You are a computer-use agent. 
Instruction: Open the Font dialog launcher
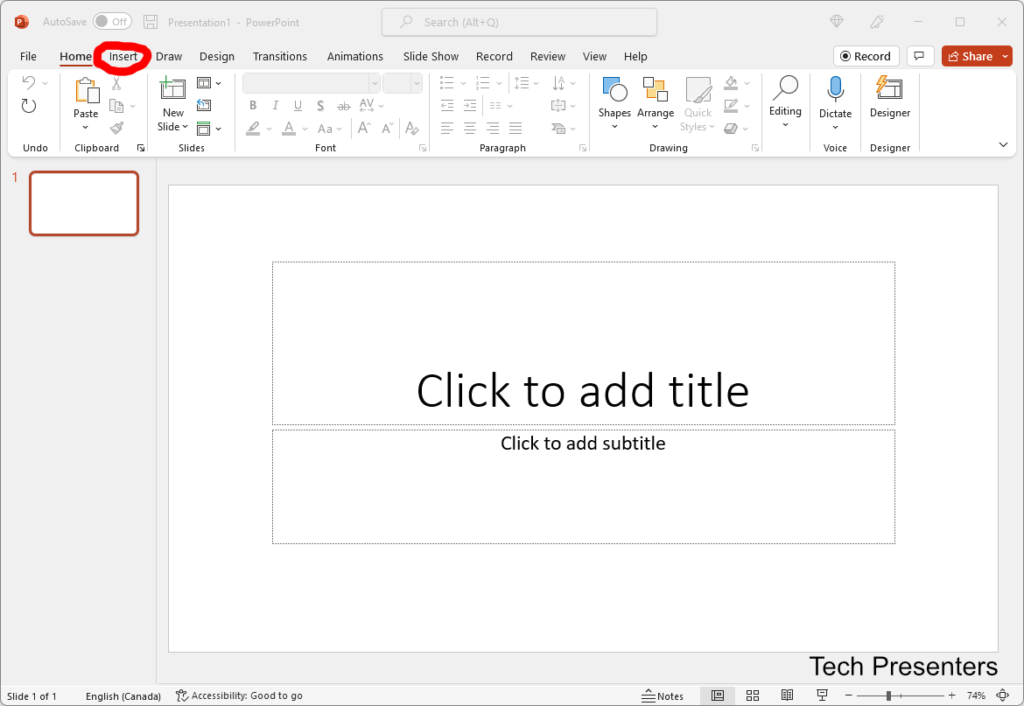[423, 148]
